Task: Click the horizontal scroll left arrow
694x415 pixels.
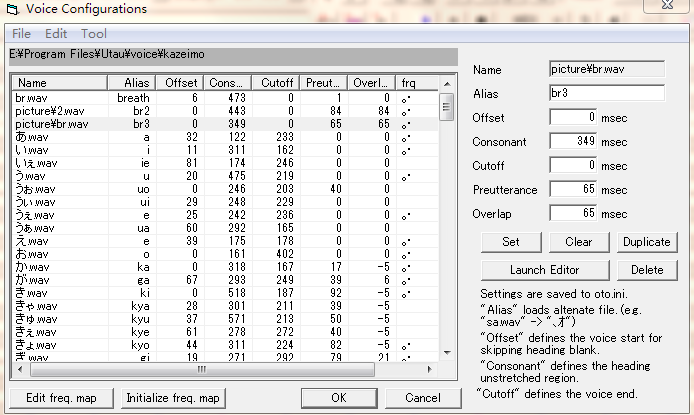Action: (20, 369)
